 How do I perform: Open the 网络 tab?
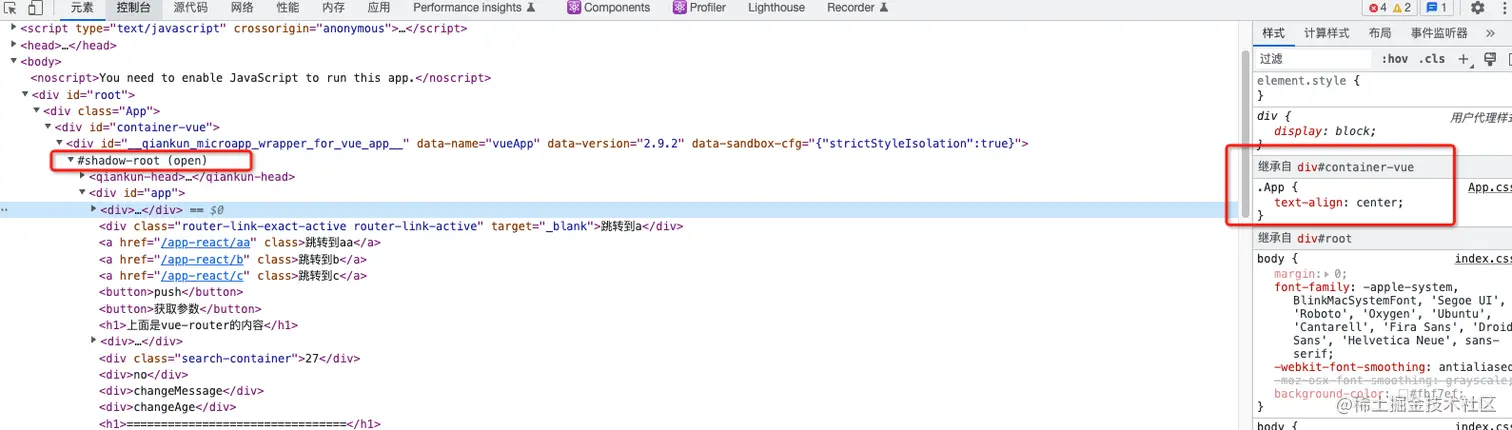[242, 8]
